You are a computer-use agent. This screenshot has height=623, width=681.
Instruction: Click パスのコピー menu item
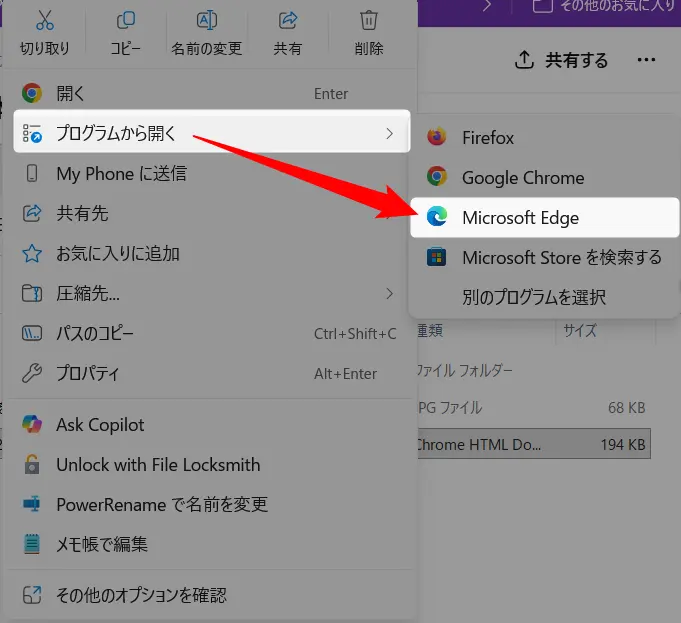pyautogui.click(x=95, y=333)
